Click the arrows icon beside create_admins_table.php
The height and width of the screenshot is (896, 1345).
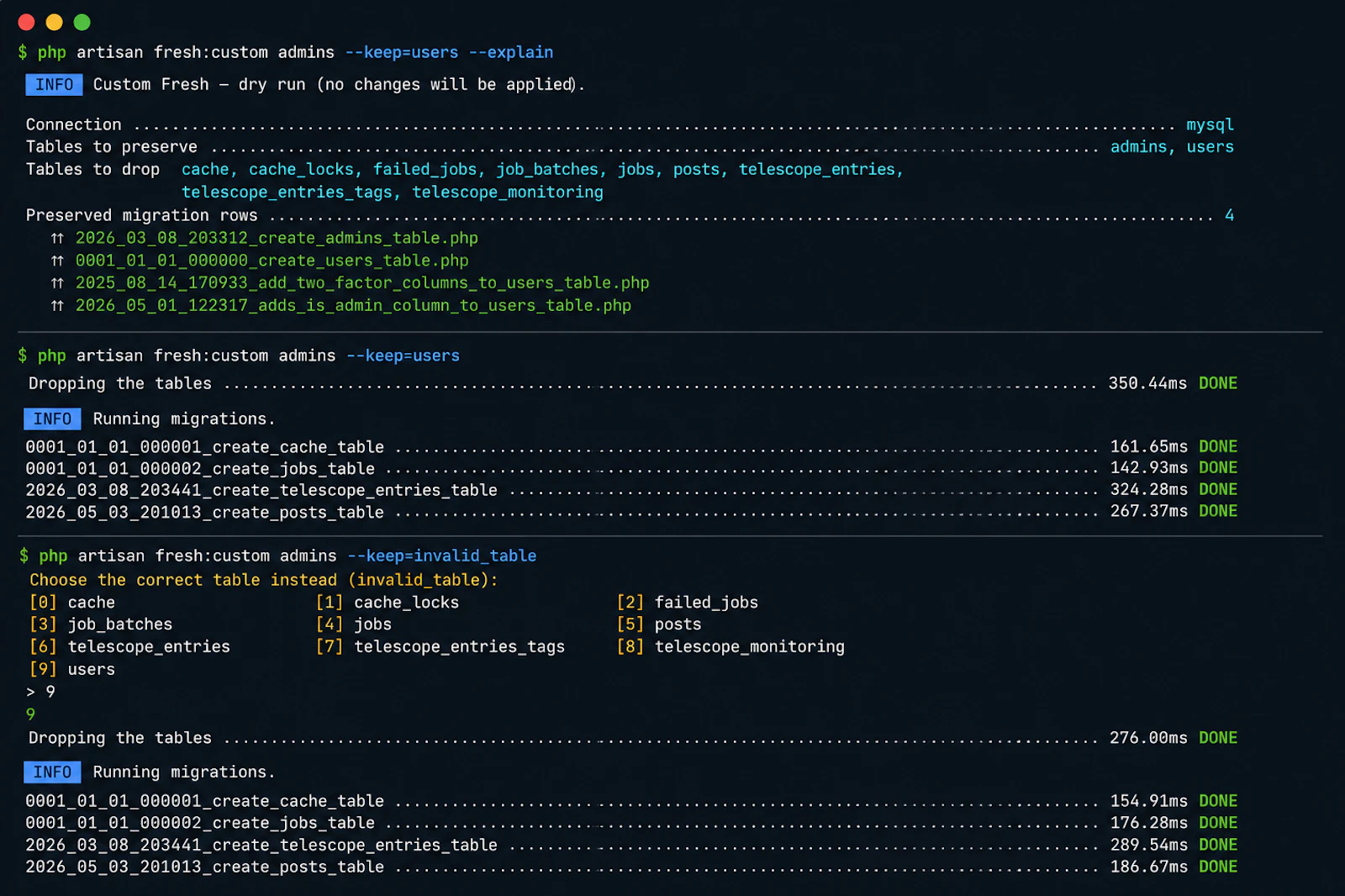57,239
